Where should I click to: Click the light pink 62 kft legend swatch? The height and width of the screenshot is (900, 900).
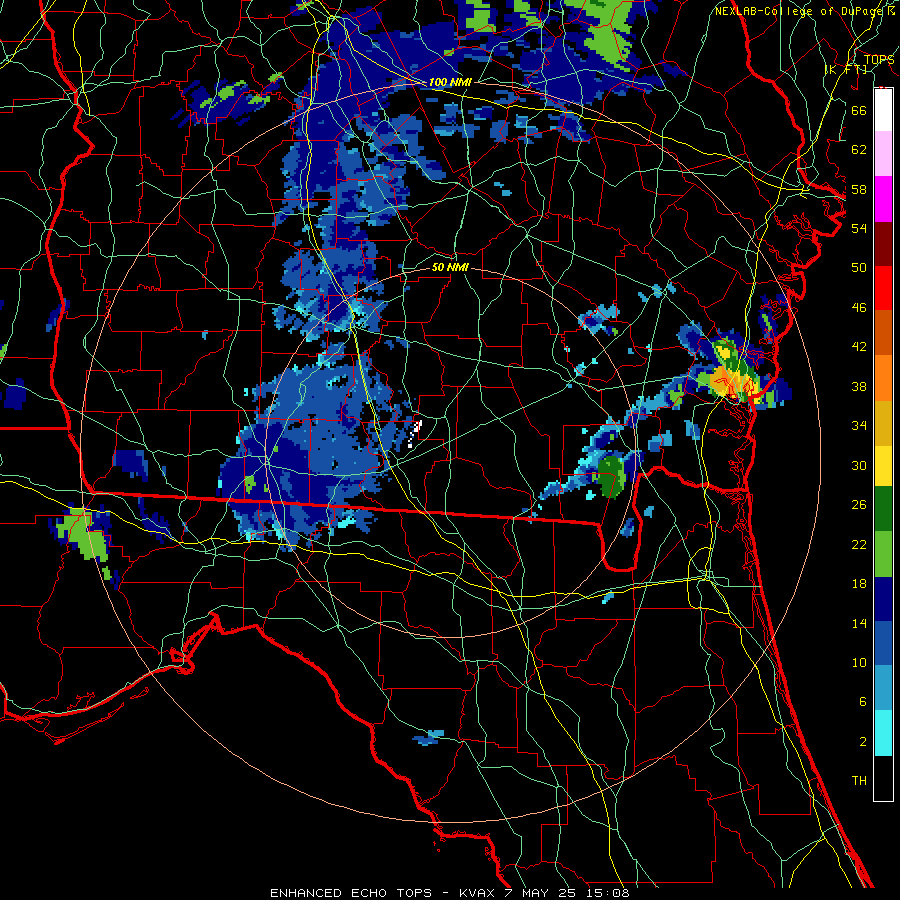pyautogui.click(x=883, y=154)
